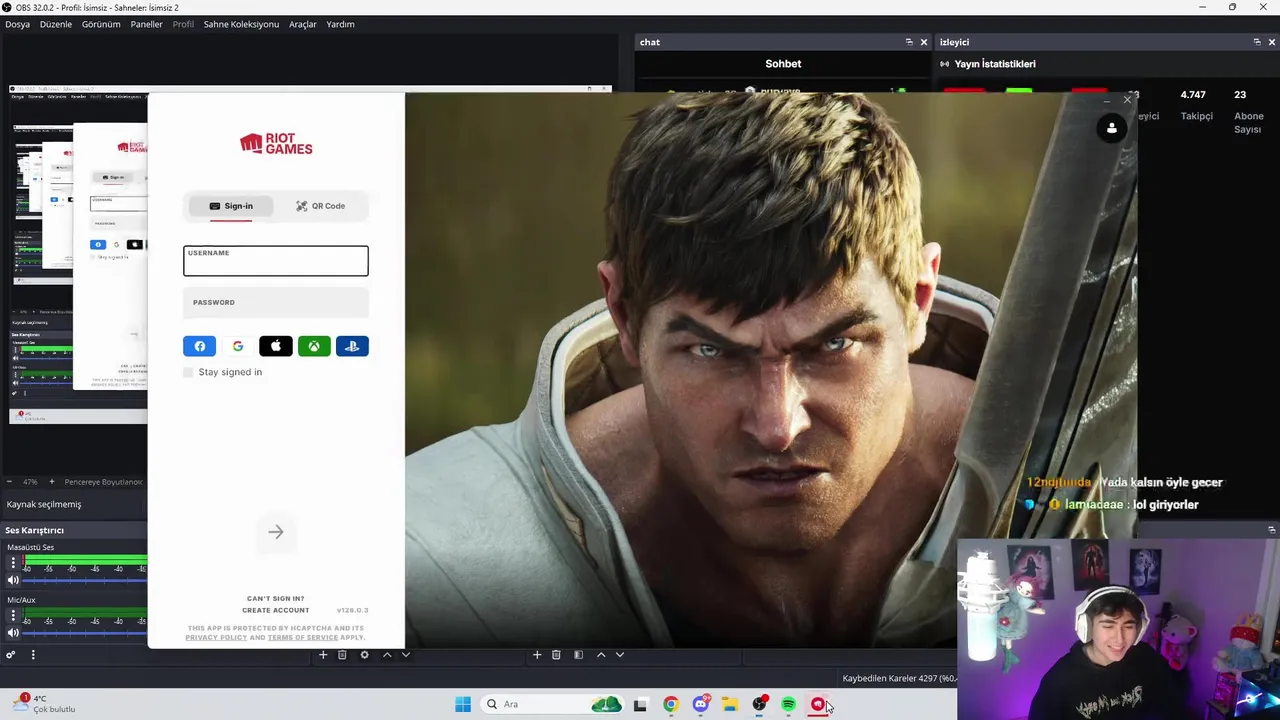Open the PRIVACY POLICY link
The width and height of the screenshot is (1280, 720).
click(x=216, y=637)
